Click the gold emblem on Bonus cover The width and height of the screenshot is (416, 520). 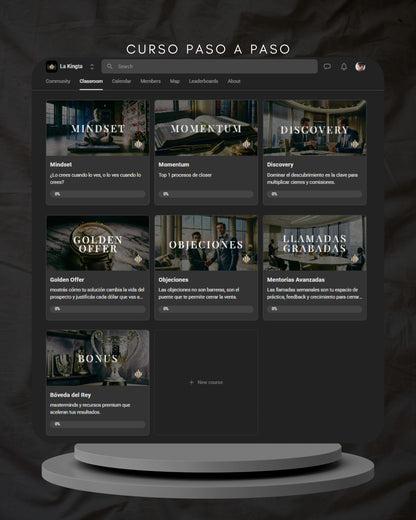point(138,374)
